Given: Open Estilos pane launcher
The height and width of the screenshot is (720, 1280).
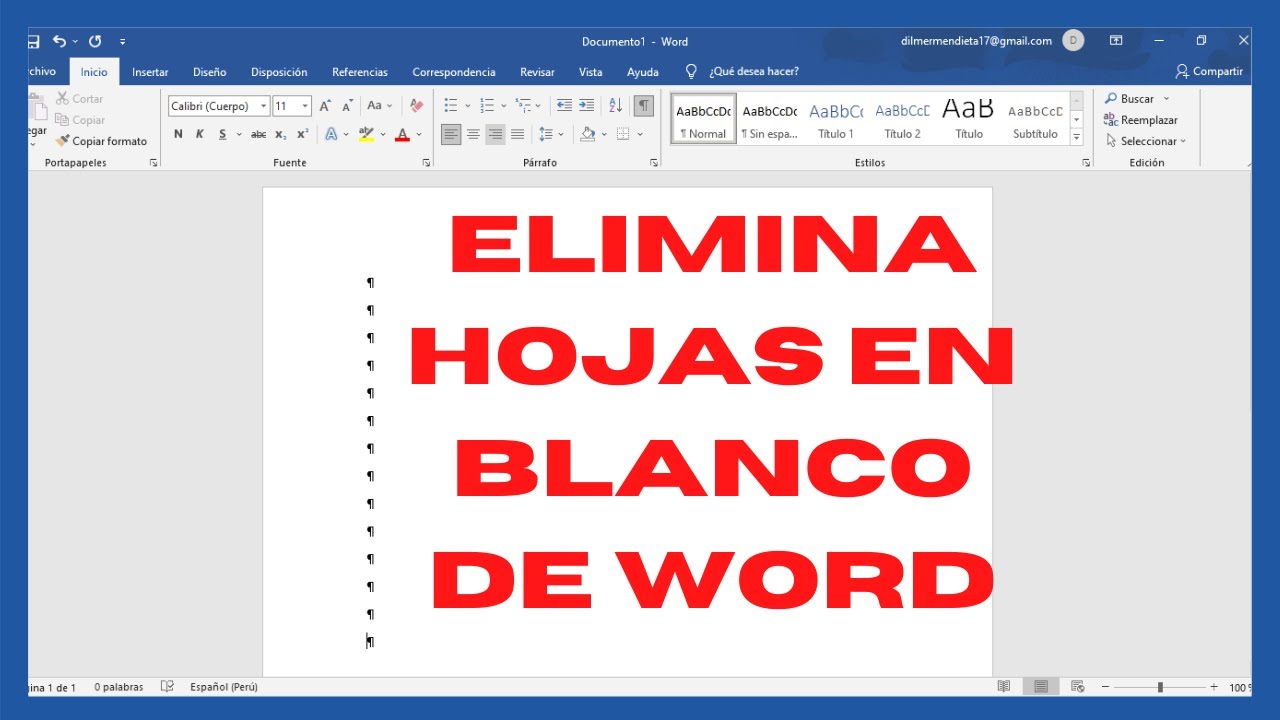Looking at the screenshot, I should click(x=1086, y=162).
